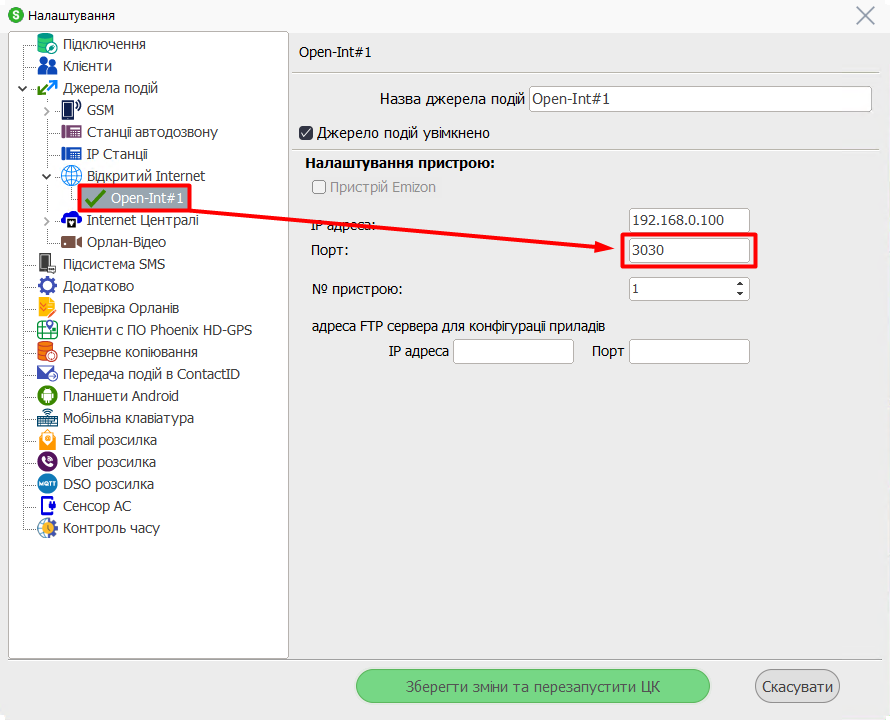Click the Резервне копіювання icon

click(x=47, y=352)
